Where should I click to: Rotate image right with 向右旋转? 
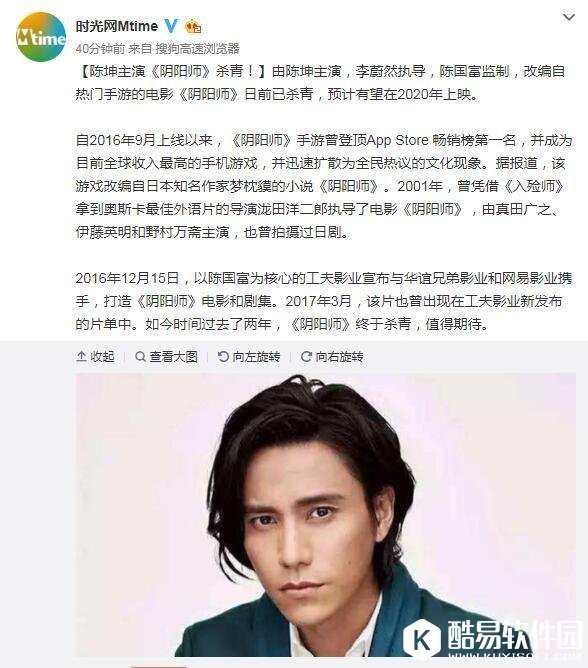pyautogui.click(x=332, y=356)
